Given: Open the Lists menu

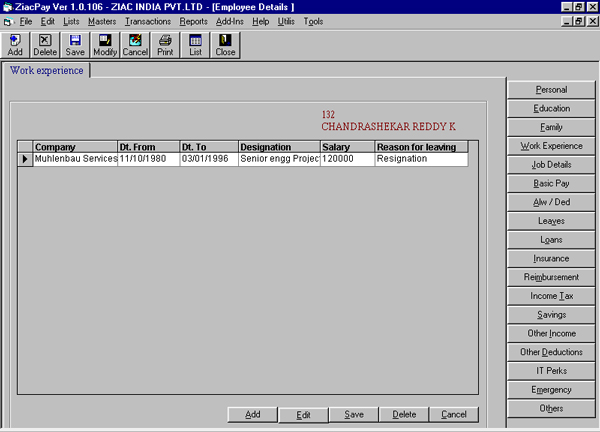Looking at the screenshot, I should click(x=71, y=21).
